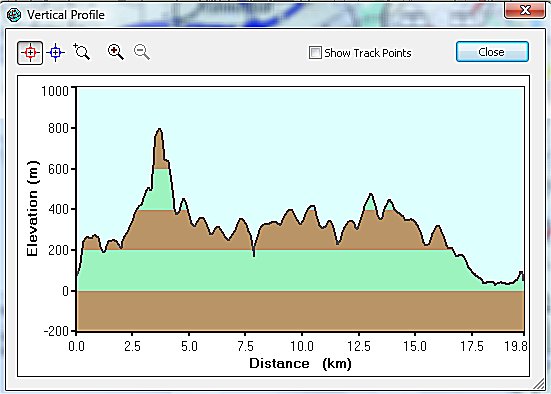Click the Distance (km) axis label
This screenshot has width=551, height=394.
tap(300, 363)
